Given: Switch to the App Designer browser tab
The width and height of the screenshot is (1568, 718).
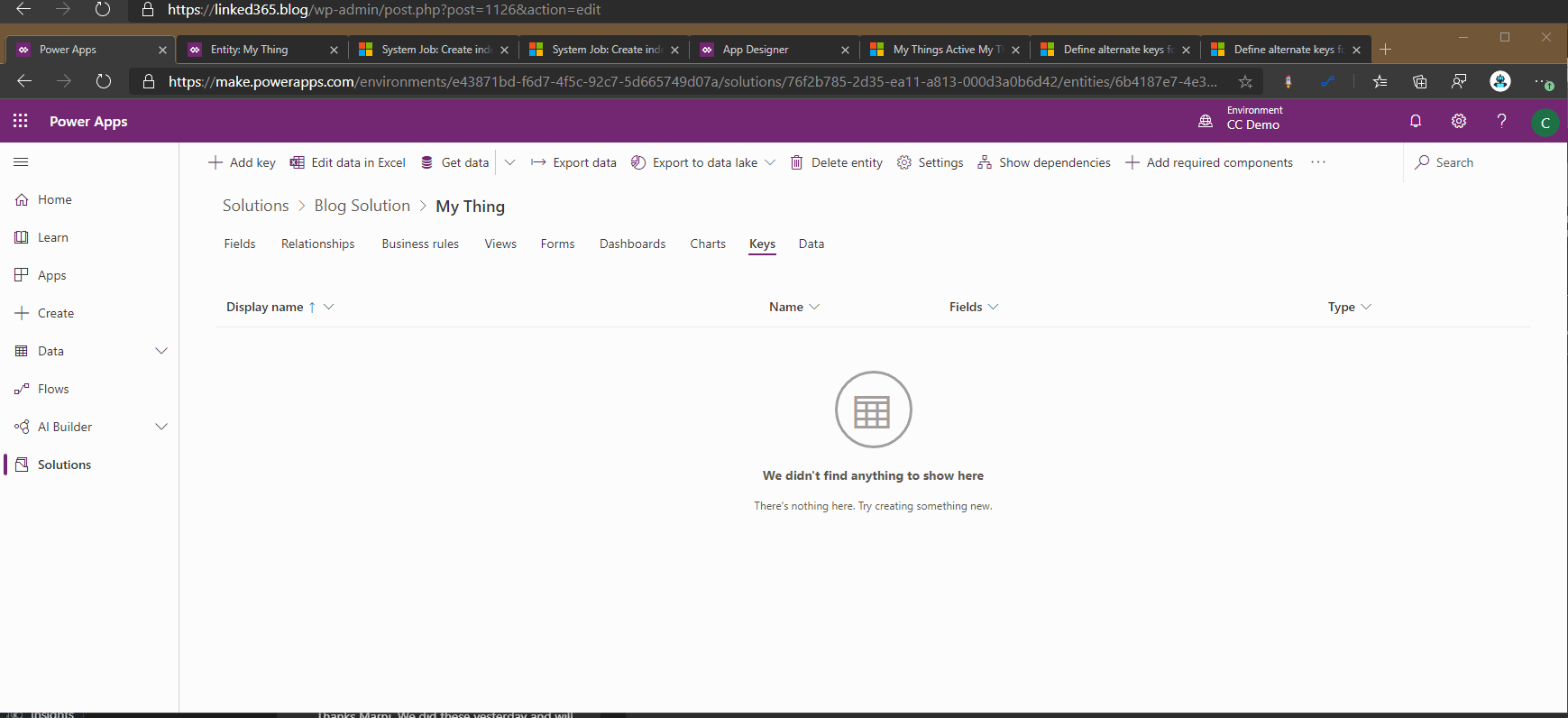Looking at the screenshot, I should tap(775, 50).
